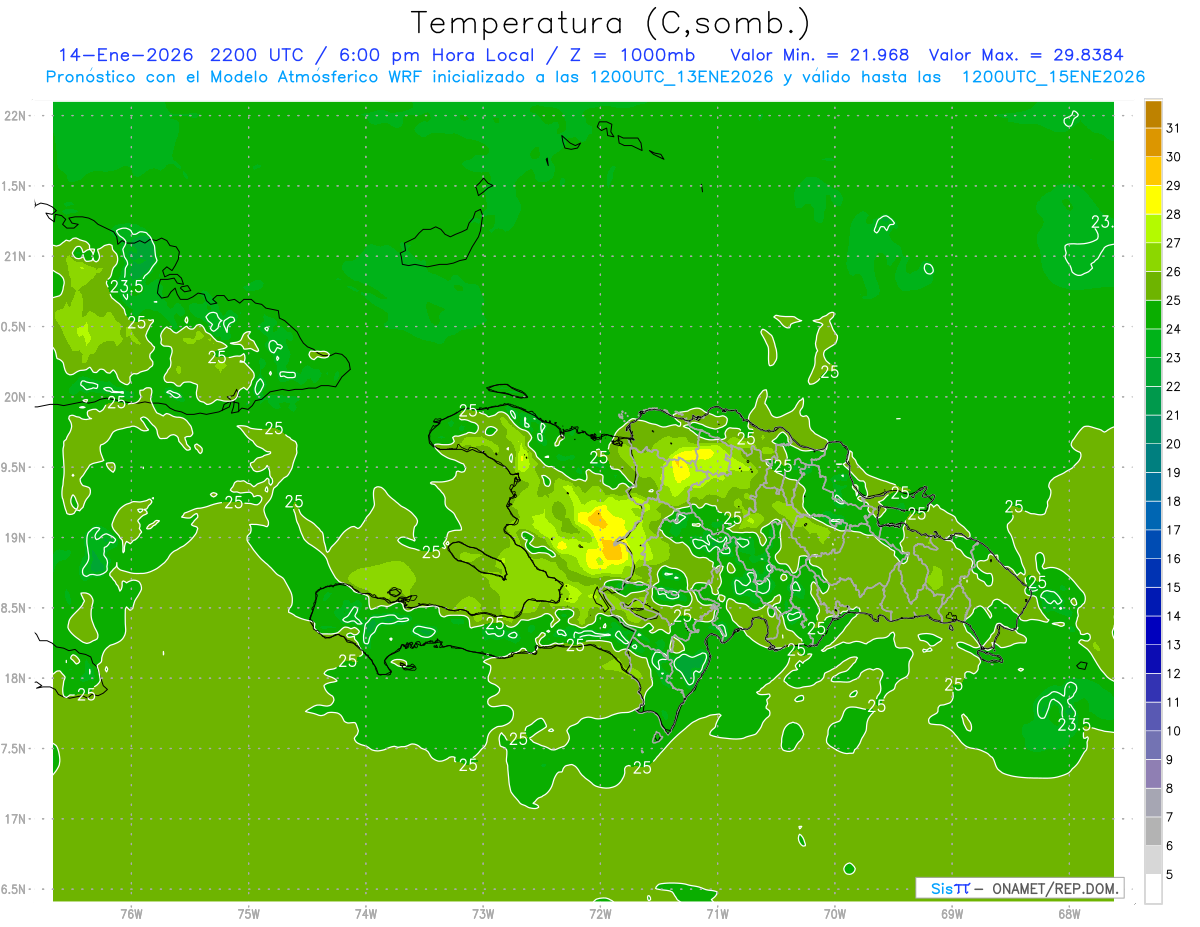The image size is (1200, 927).
Task: Click the "1200UTC_15ENE2026" valid-until time
Action: (x=1053, y=77)
